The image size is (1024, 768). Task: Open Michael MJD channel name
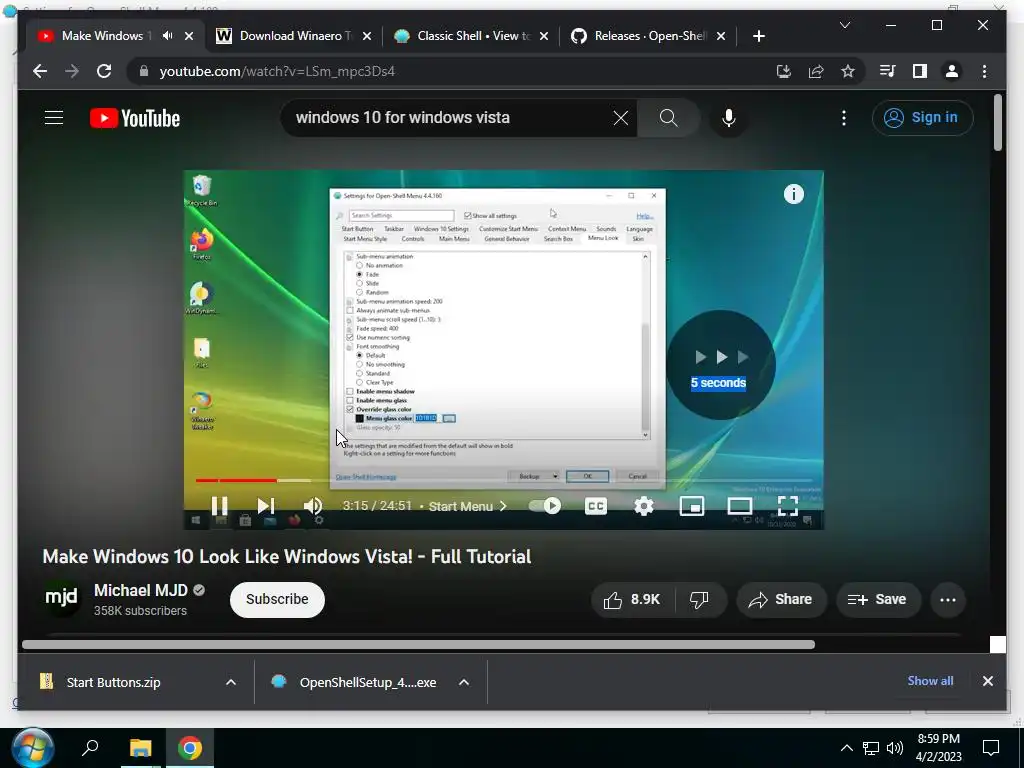pyautogui.click(x=140, y=590)
